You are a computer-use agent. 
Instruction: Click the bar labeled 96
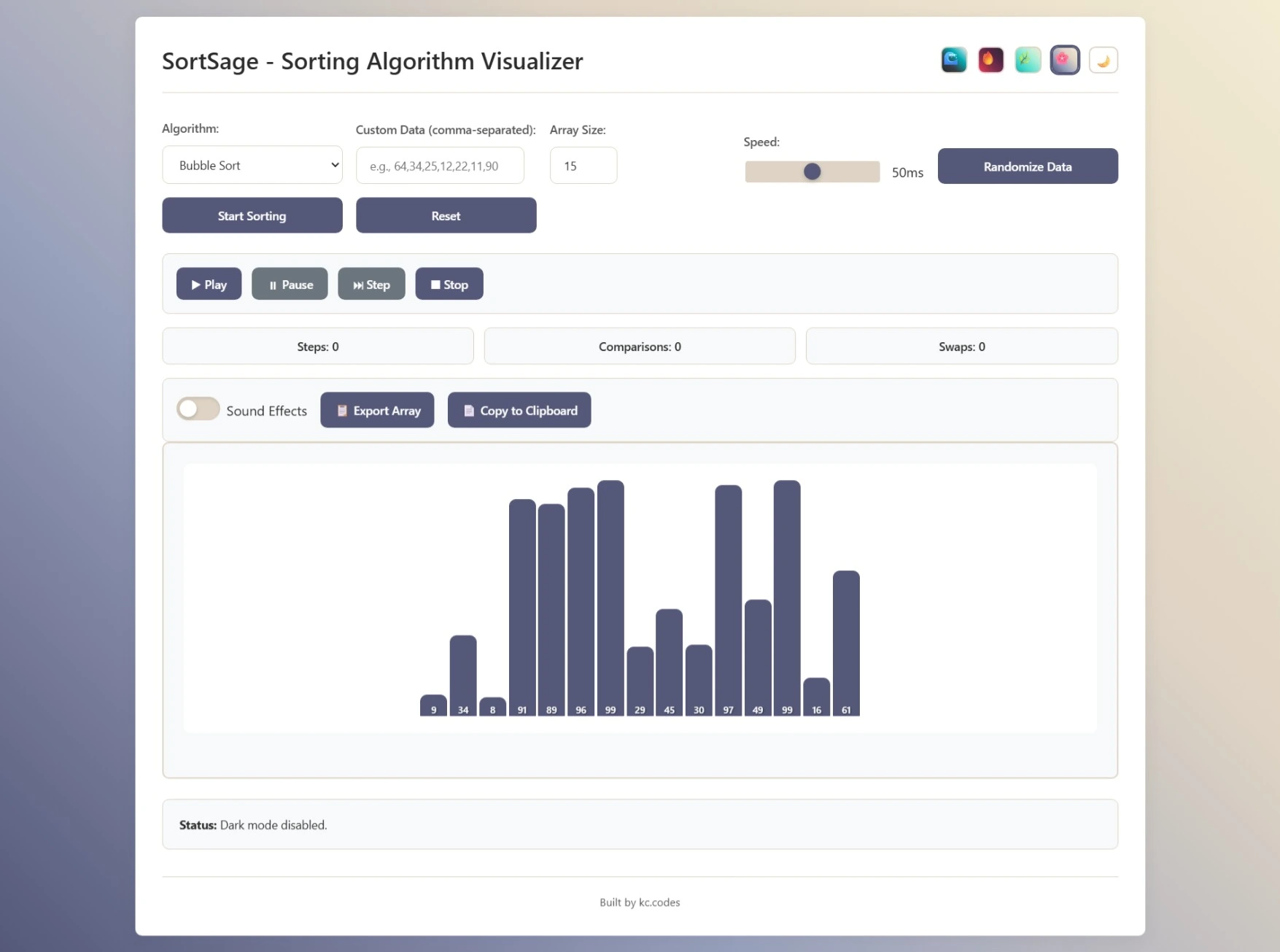581,602
